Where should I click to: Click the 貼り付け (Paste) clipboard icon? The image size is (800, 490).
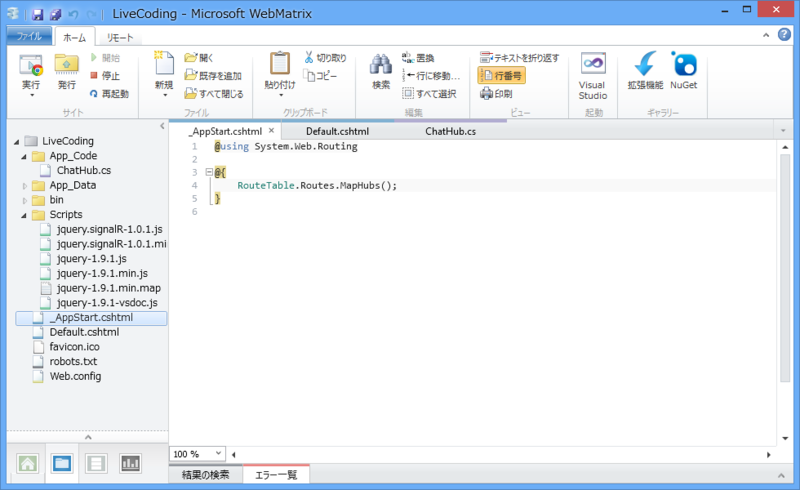[280, 64]
